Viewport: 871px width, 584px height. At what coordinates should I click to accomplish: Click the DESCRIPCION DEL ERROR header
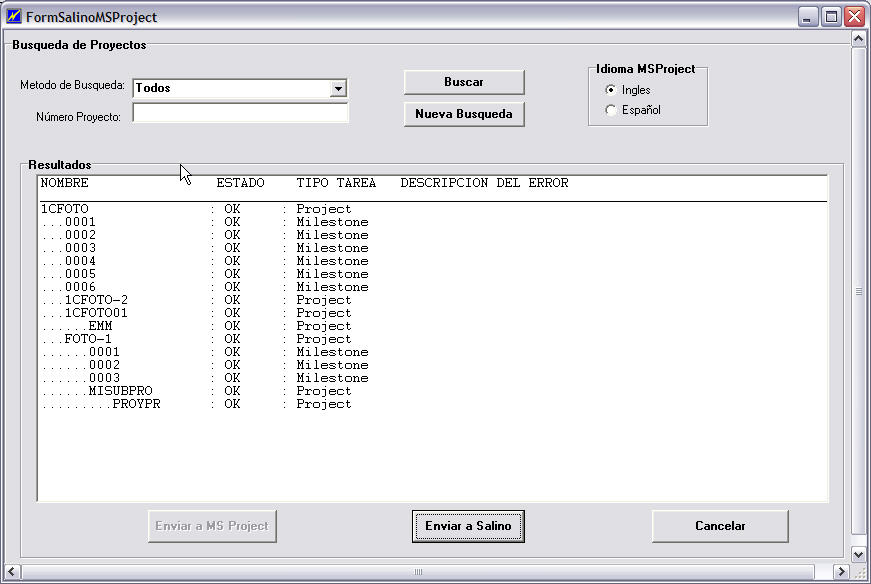(x=484, y=183)
